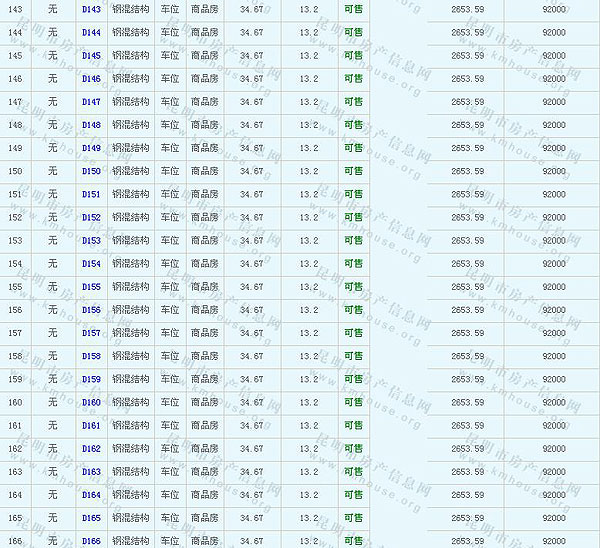Open parking space D146 details

coord(91,78)
